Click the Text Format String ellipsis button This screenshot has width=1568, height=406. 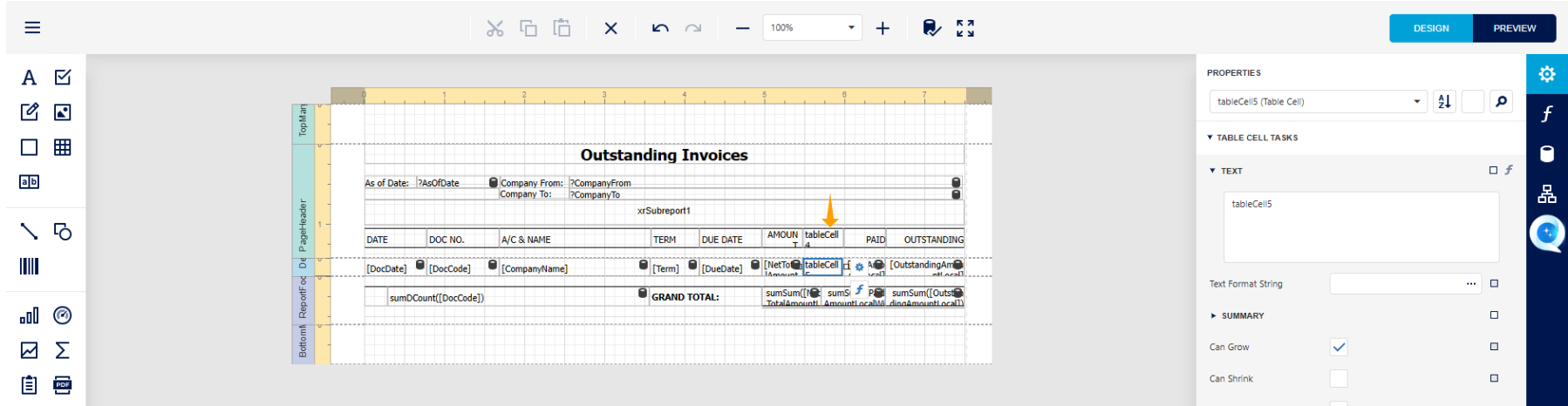[x=1471, y=283]
